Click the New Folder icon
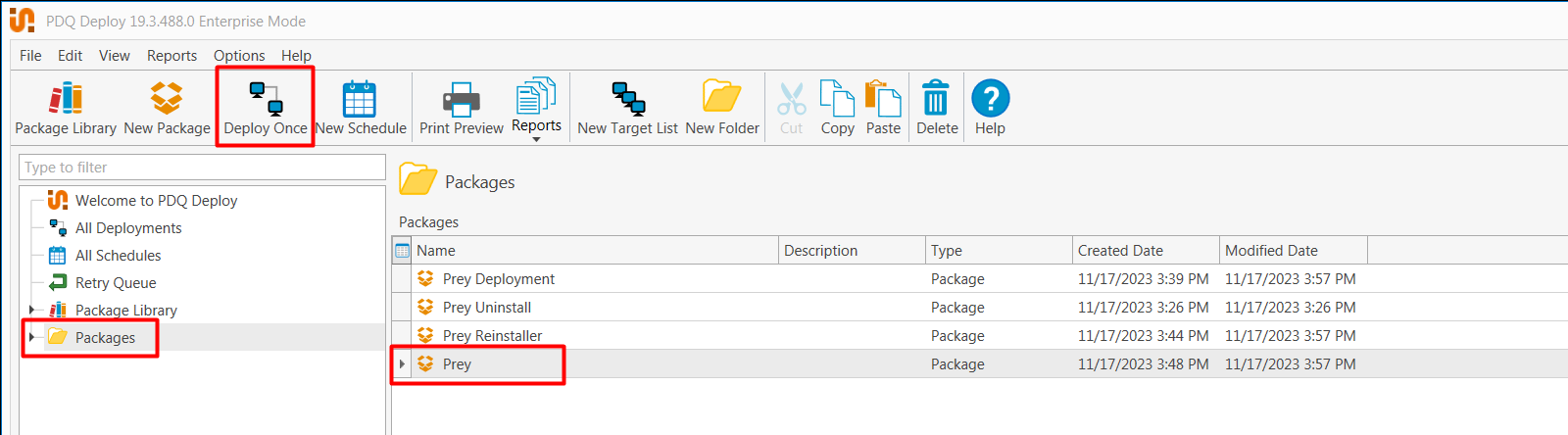 click(722, 97)
